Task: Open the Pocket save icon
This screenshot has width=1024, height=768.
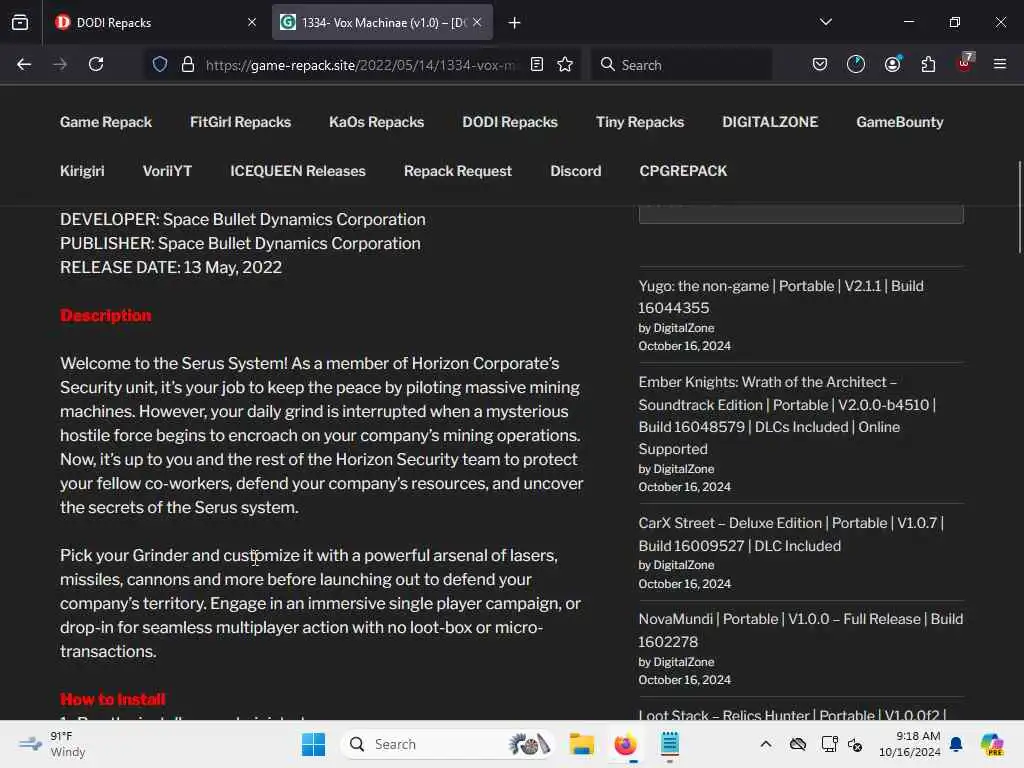Action: (x=820, y=64)
